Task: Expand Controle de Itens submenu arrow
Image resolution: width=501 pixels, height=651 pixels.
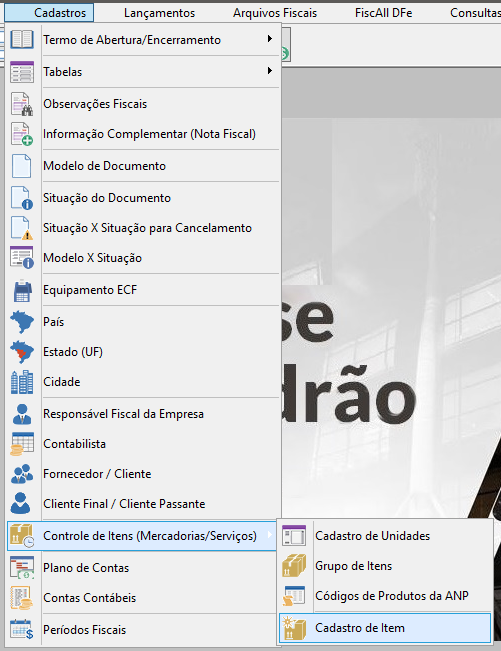Action: (270, 535)
